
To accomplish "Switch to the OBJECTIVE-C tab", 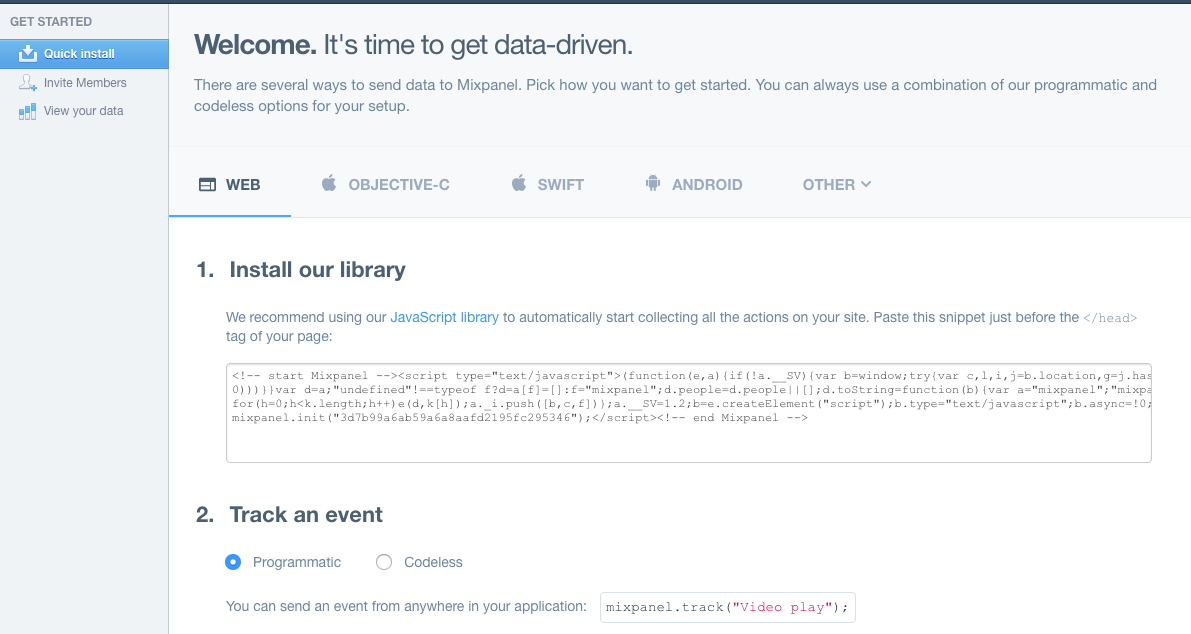I will [x=399, y=184].
